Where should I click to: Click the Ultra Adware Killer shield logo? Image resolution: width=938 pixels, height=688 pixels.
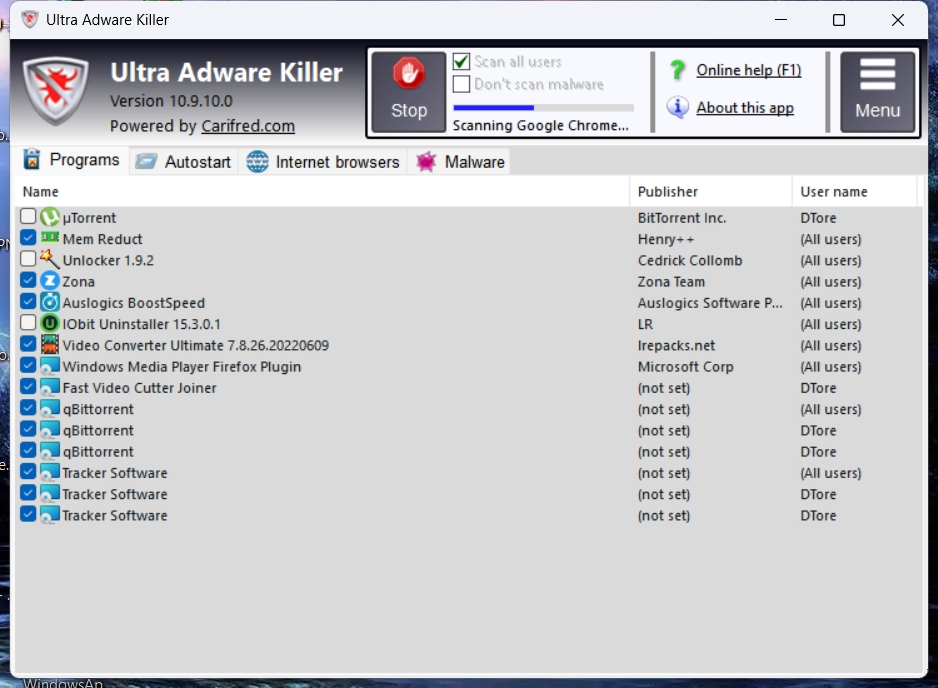click(56, 90)
